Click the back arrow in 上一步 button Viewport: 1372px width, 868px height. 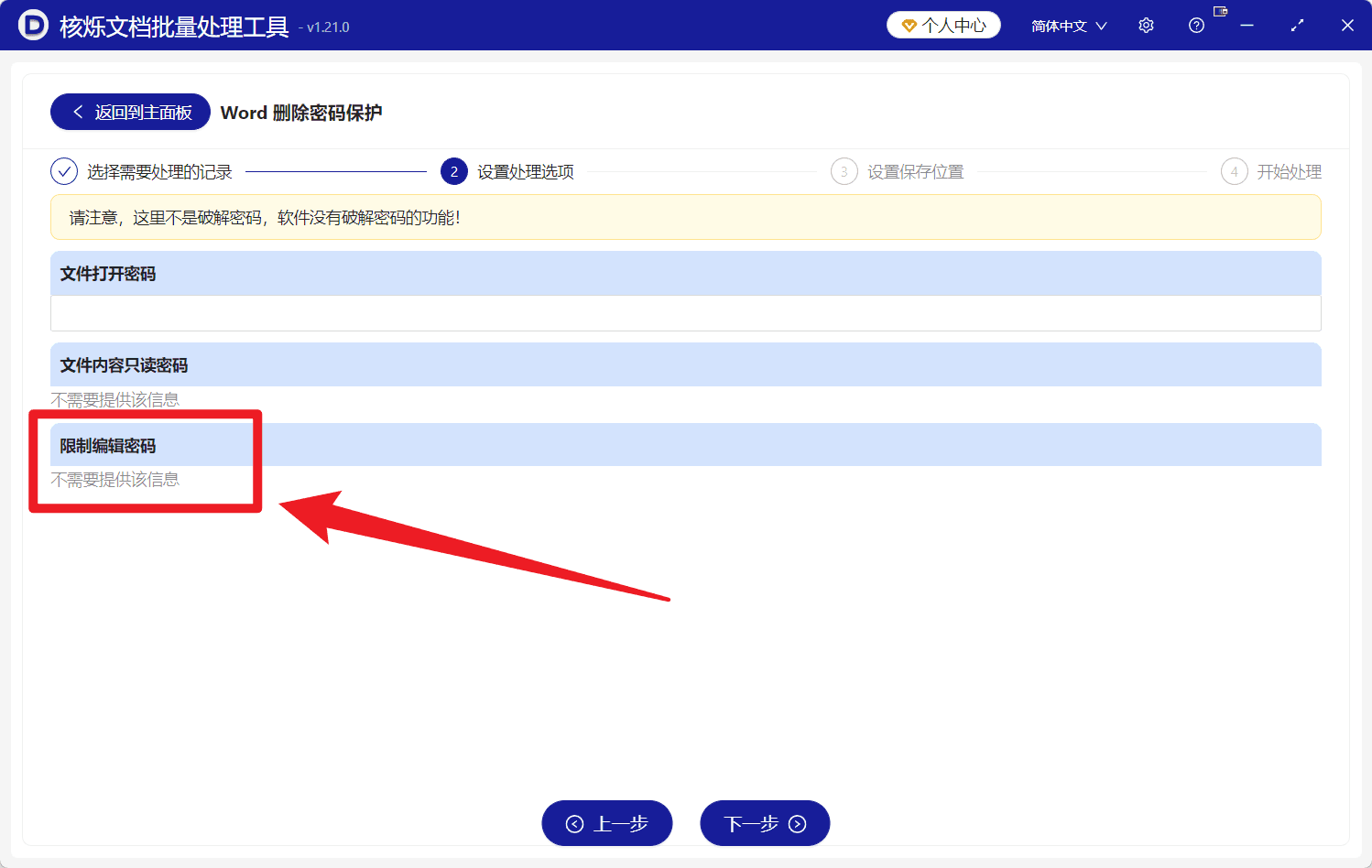click(575, 823)
